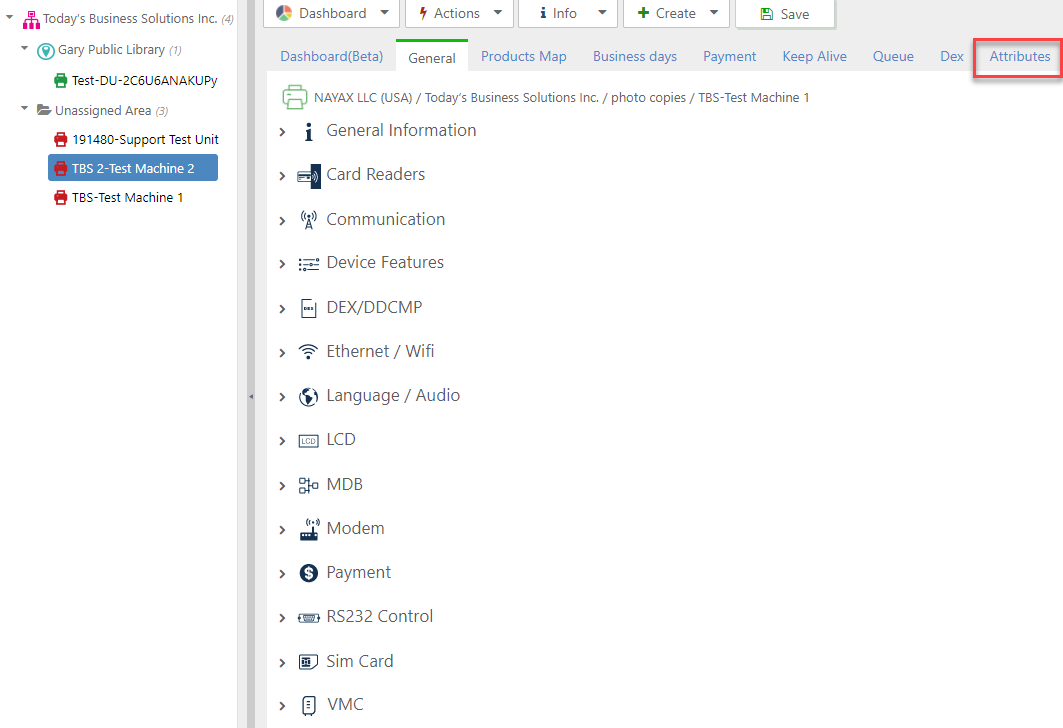The height and width of the screenshot is (728, 1063).
Task: Click the card reader icon
Action: (308, 176)
